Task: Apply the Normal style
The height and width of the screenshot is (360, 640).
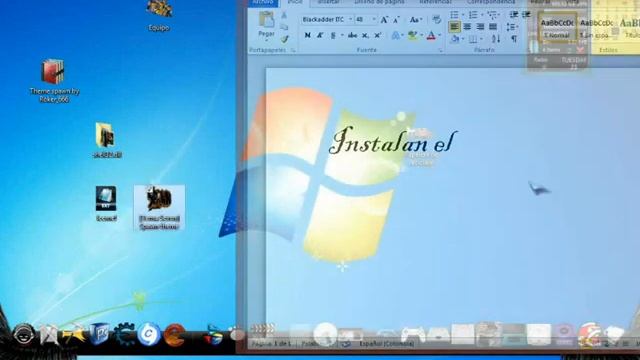Action: [557, 28]
